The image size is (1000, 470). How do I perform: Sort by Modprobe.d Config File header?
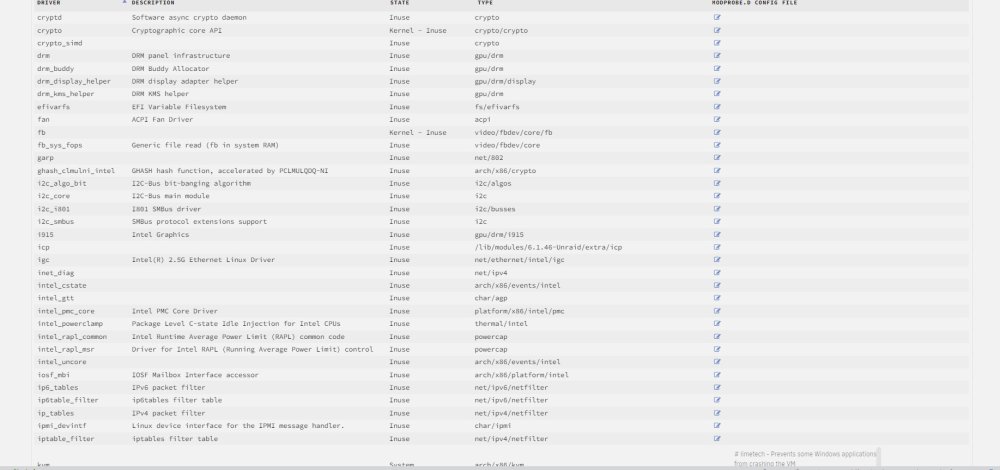754,3
